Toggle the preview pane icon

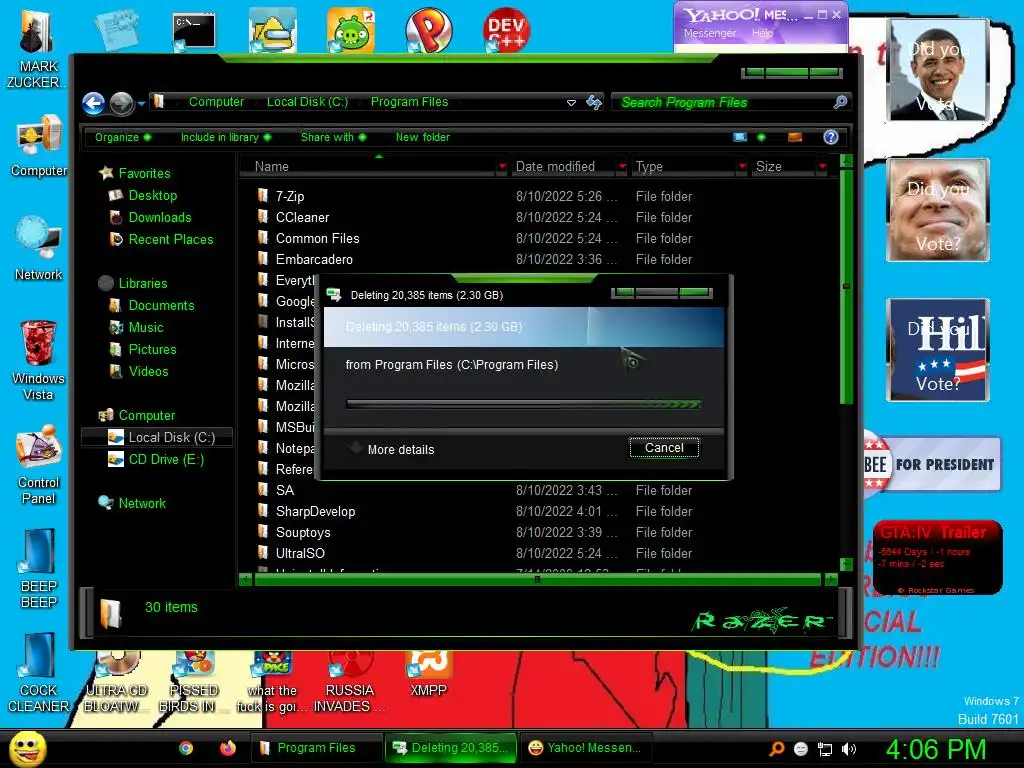pos(795,137)
